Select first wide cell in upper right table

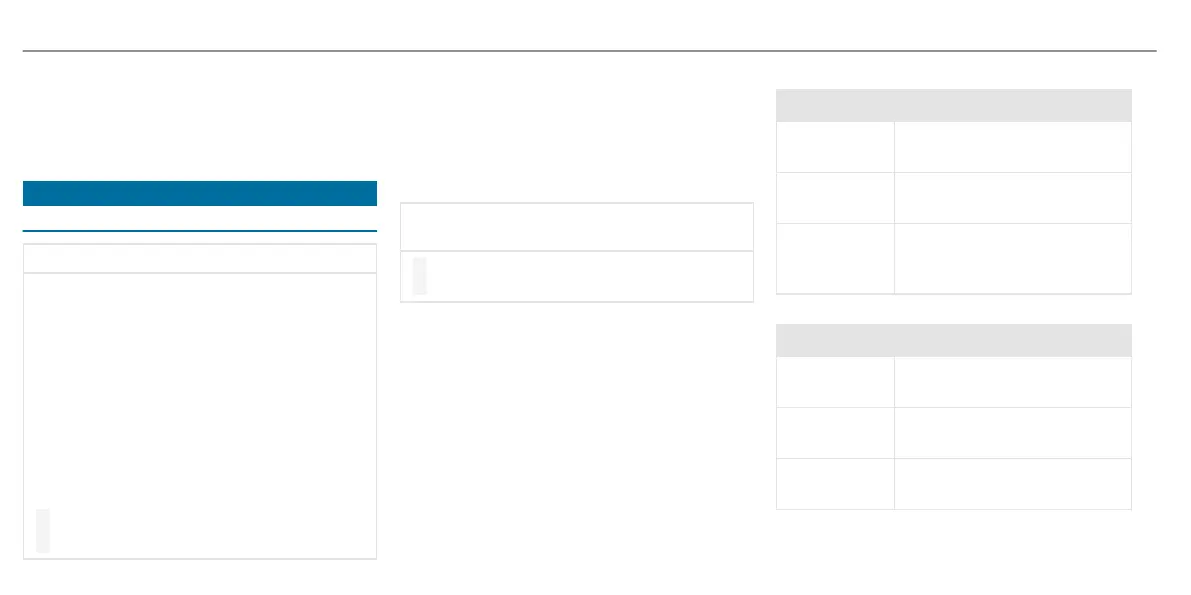1013,147
